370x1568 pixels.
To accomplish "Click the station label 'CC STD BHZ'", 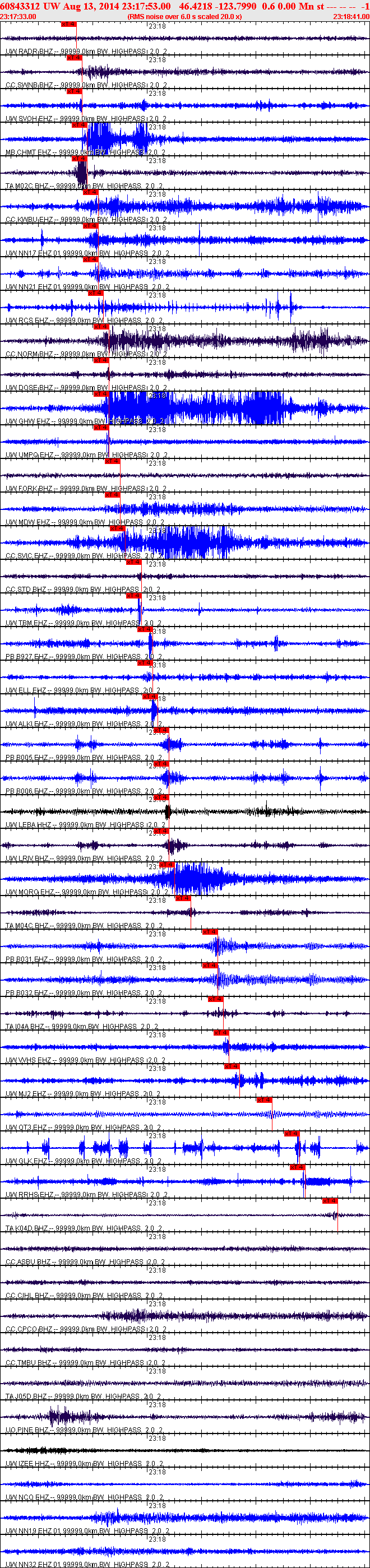I will [26, 590].
